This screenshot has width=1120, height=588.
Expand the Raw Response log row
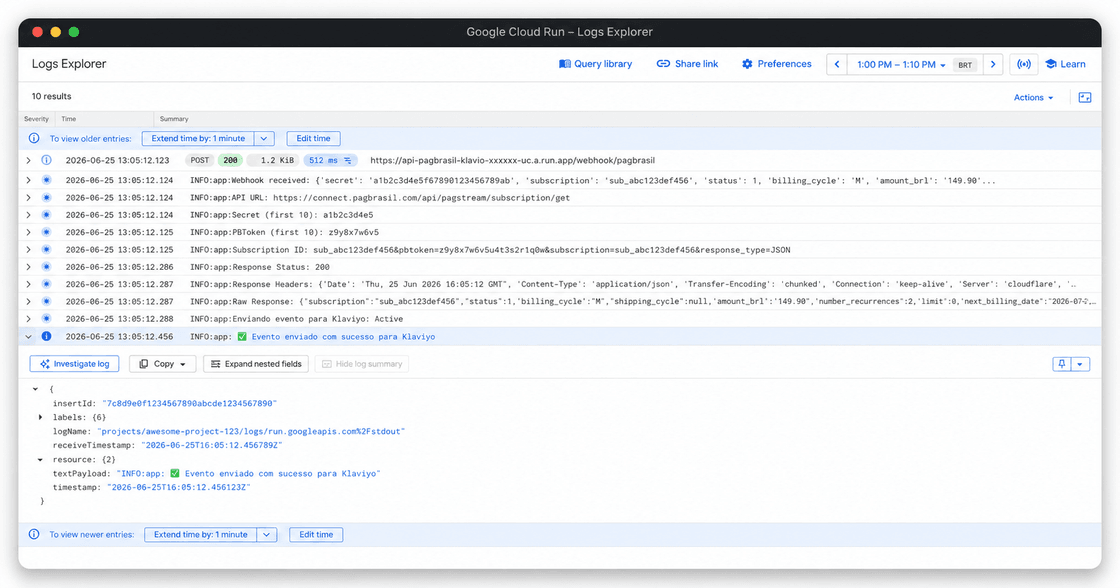[29, 302]
